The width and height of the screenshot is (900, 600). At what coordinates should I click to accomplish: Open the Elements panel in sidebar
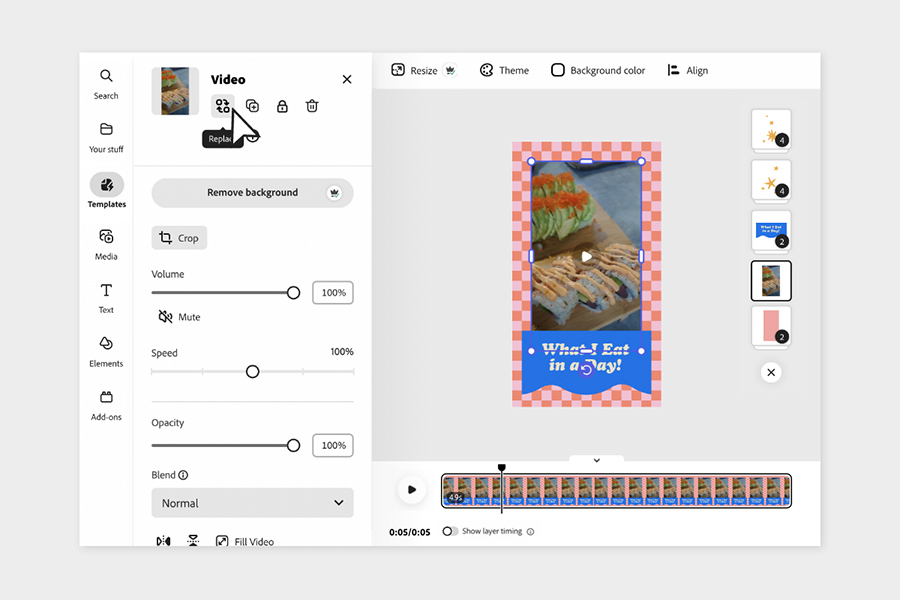pos(106,351)
